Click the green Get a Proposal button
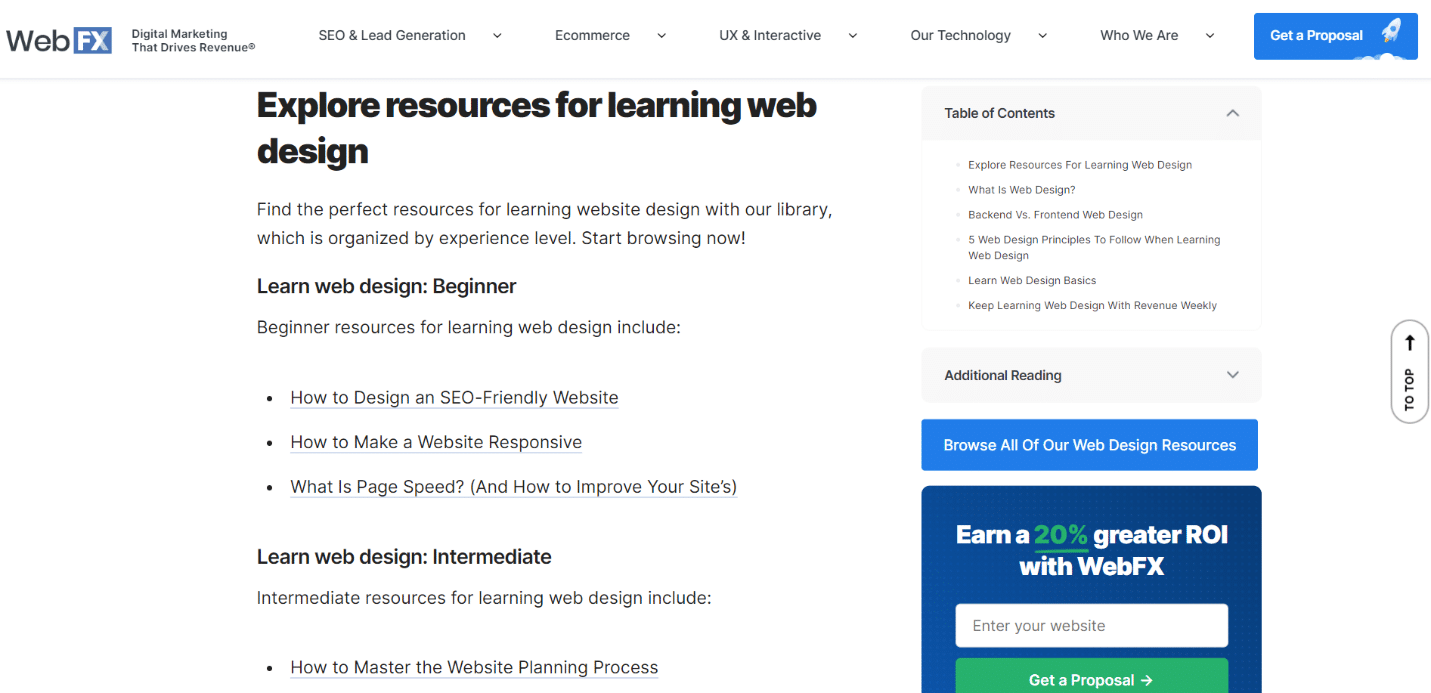This screenshot has width=1431, height=693. click(1091, 679)
